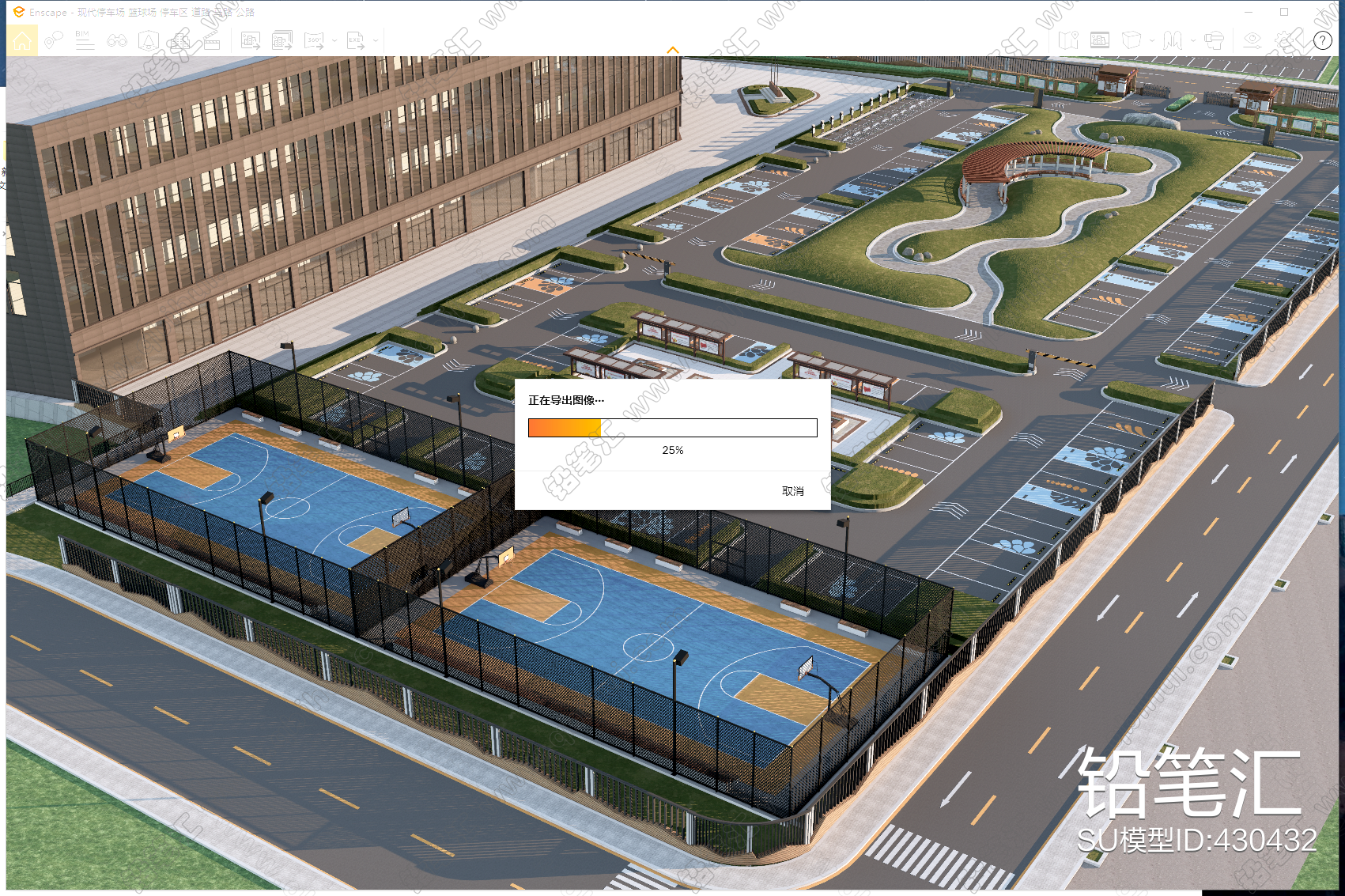This screenshot has width=1345, height=896.
Task: Click the 25% progress text
Action: point(673,450)
